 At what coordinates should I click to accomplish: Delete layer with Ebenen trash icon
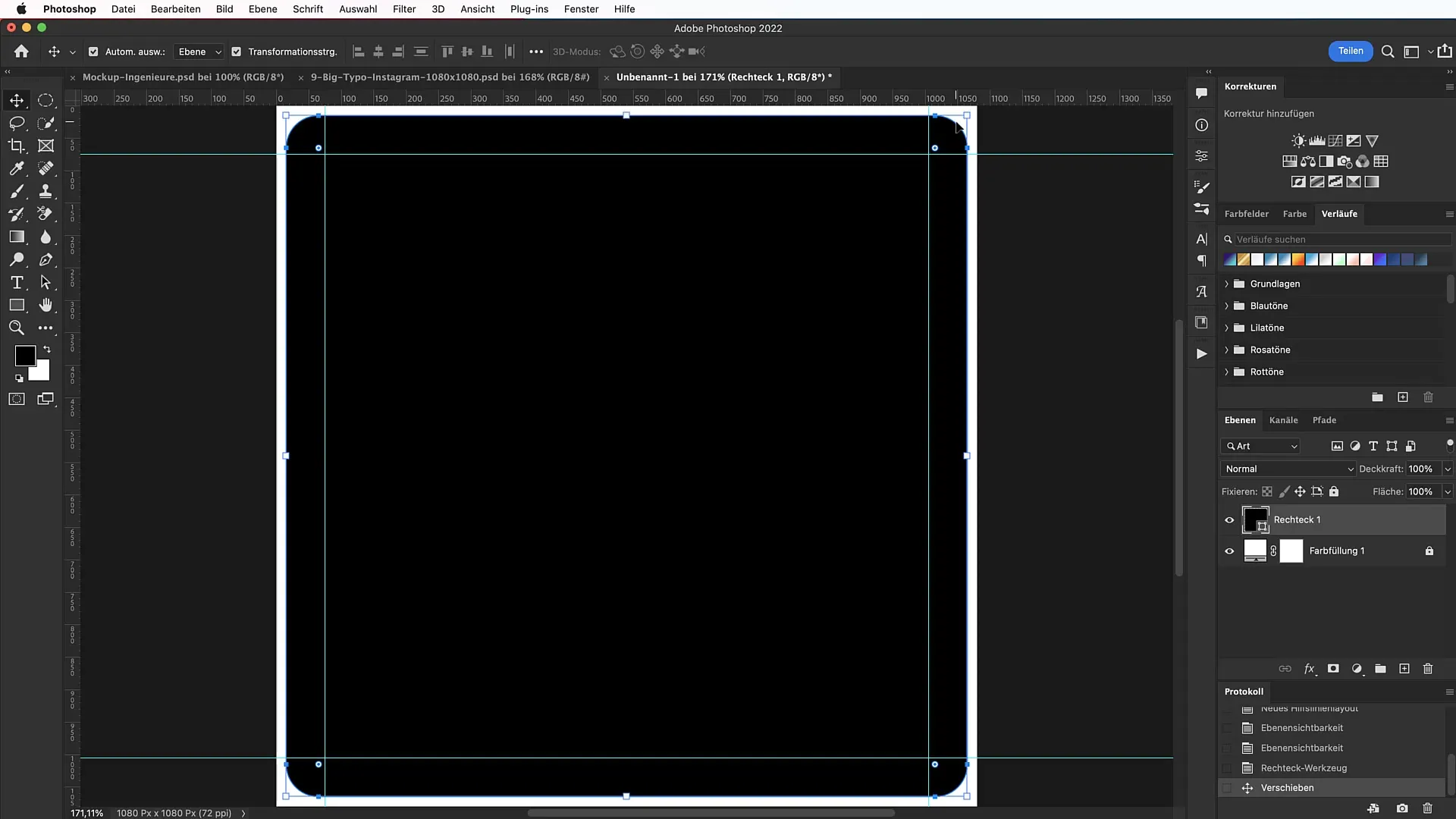[1428, 669]
